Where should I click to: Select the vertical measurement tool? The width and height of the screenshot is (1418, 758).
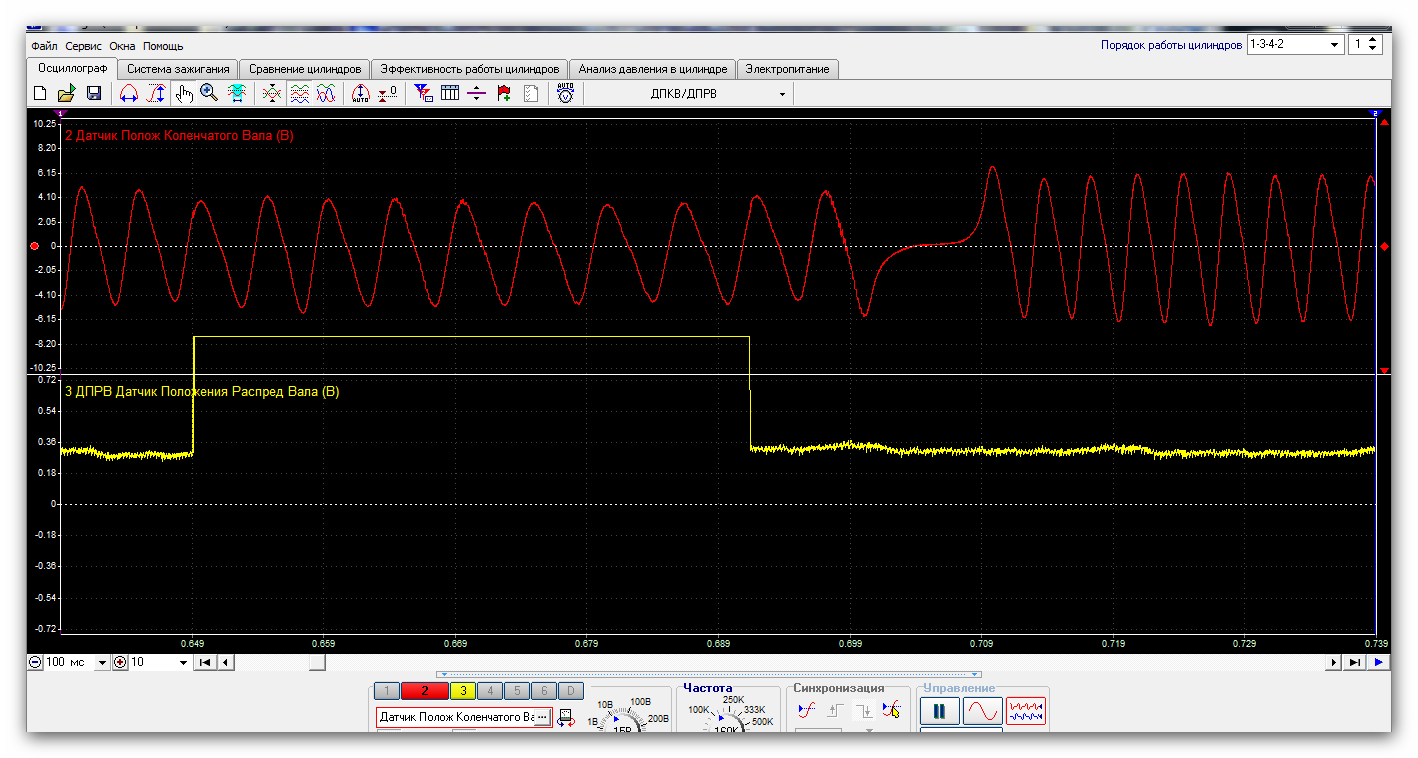click(156, 94)
